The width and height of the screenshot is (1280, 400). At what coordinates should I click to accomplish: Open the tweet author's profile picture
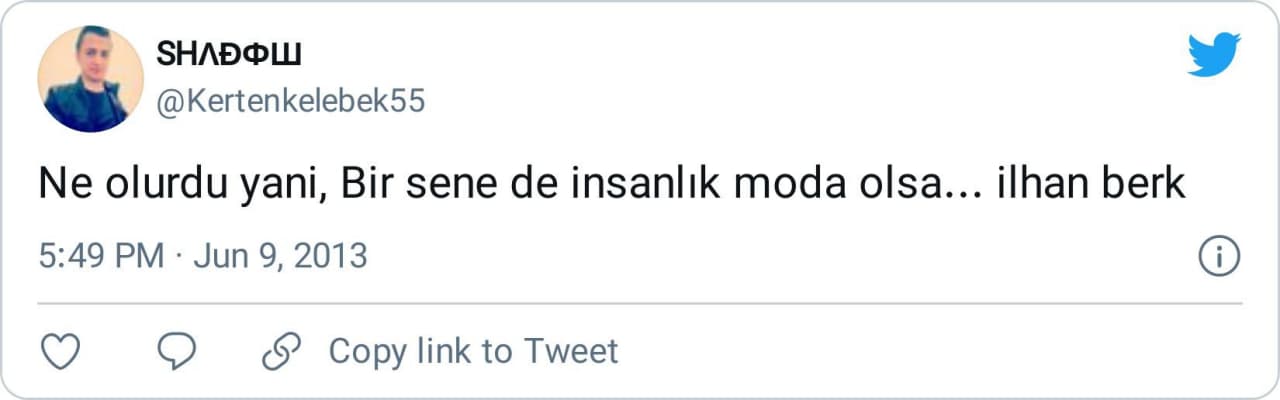click(90, 79)
